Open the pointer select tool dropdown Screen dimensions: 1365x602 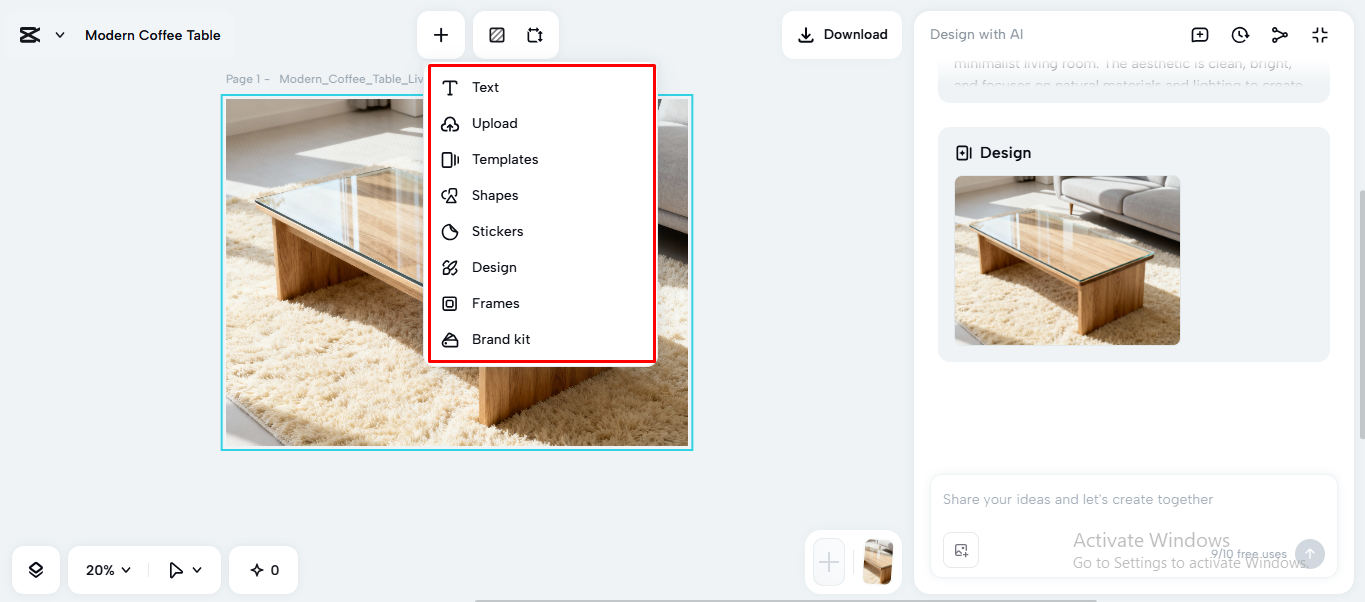coord(185,570)
